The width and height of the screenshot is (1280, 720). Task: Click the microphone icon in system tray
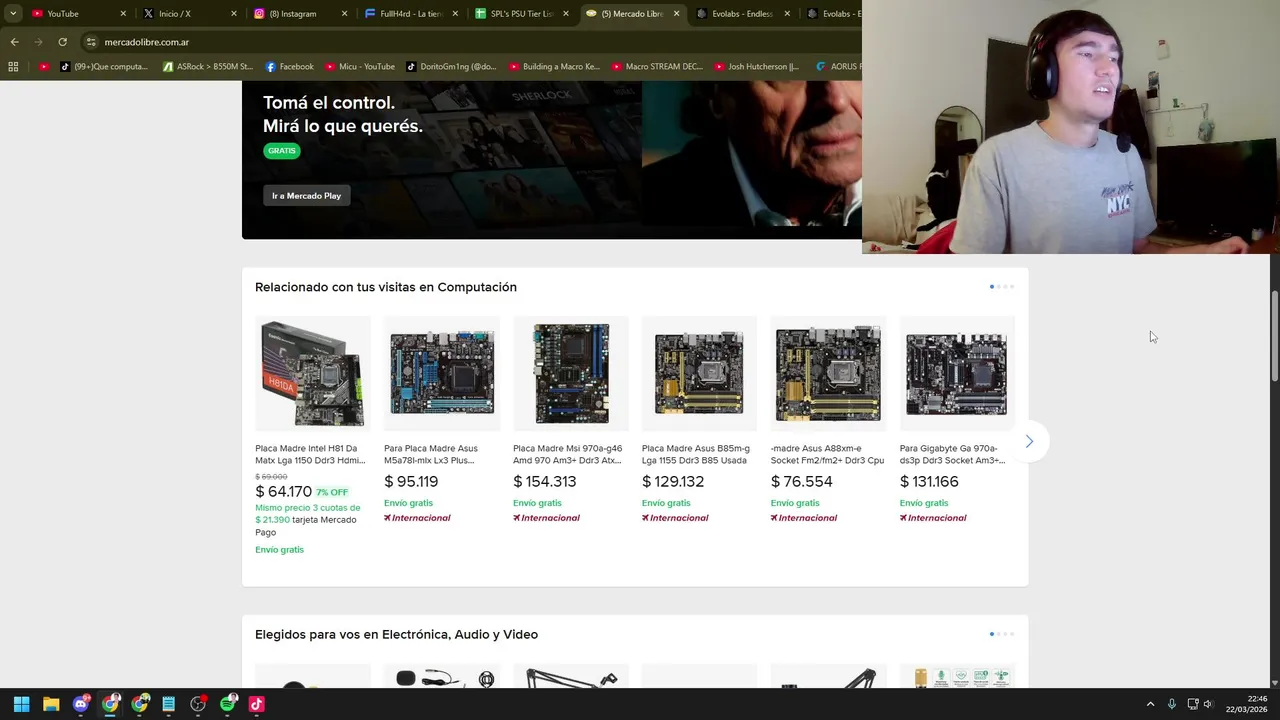(x=1171, y=704)
